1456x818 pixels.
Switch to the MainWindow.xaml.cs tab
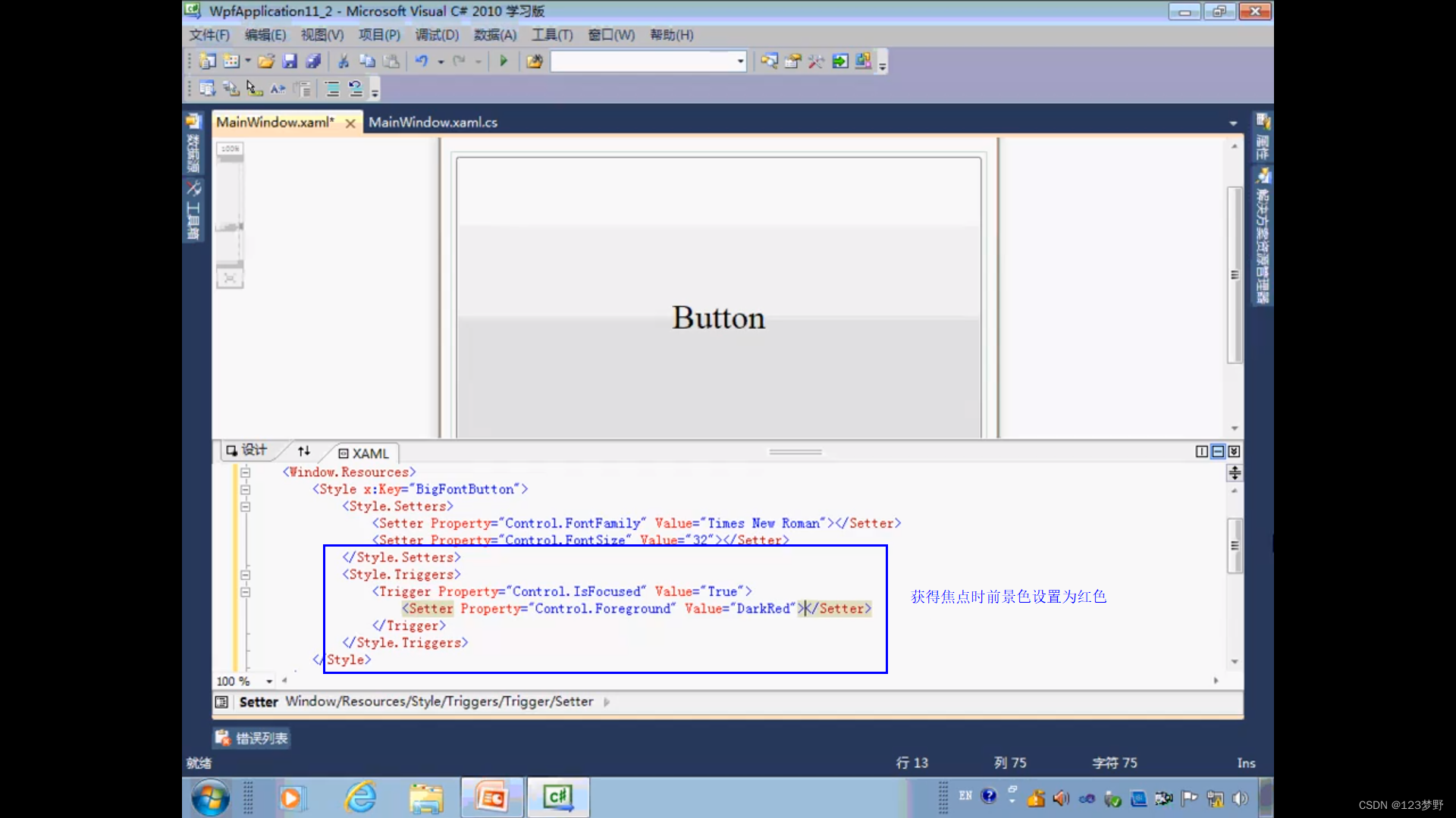click(x=433, y=122)
